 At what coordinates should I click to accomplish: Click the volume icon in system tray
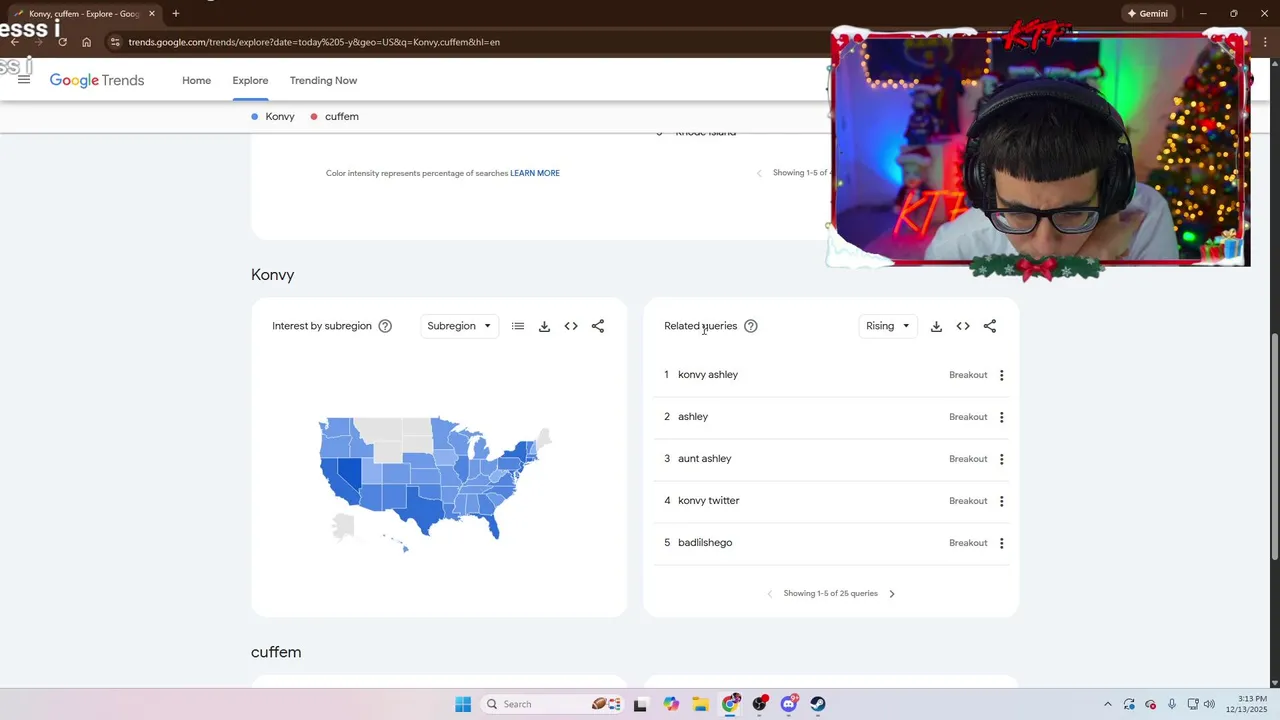(x=1209, y=704)
